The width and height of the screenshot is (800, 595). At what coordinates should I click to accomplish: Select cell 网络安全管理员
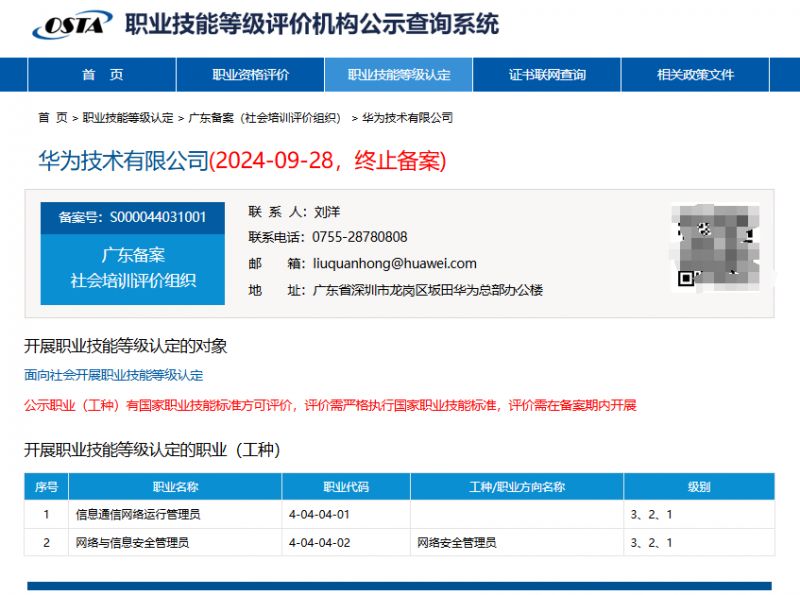[517, 542]
